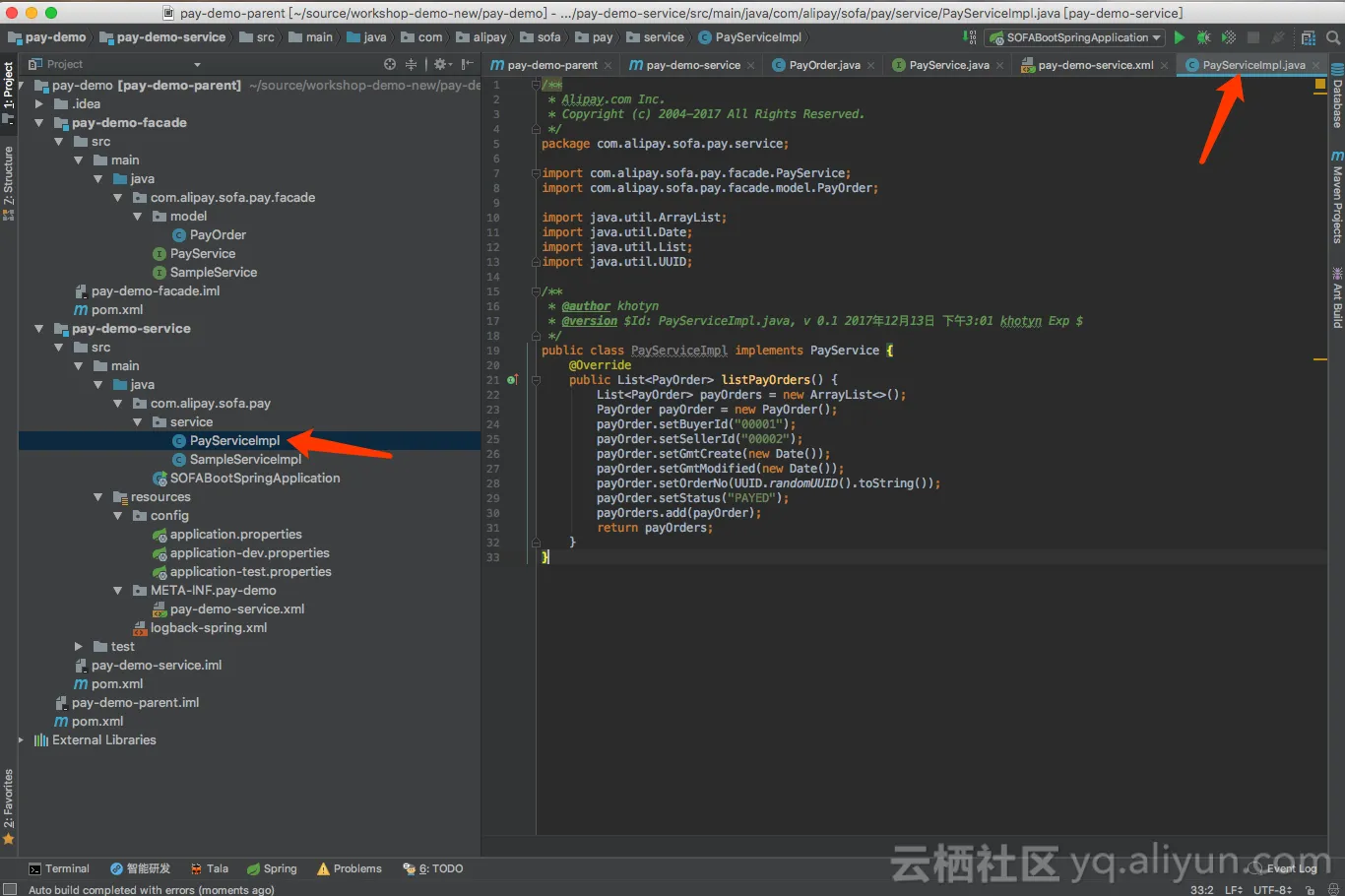The image size is (1345, 896).
Task: Run the SOFABootSpringApplication with green play icon
Action: click(1180, 37)
